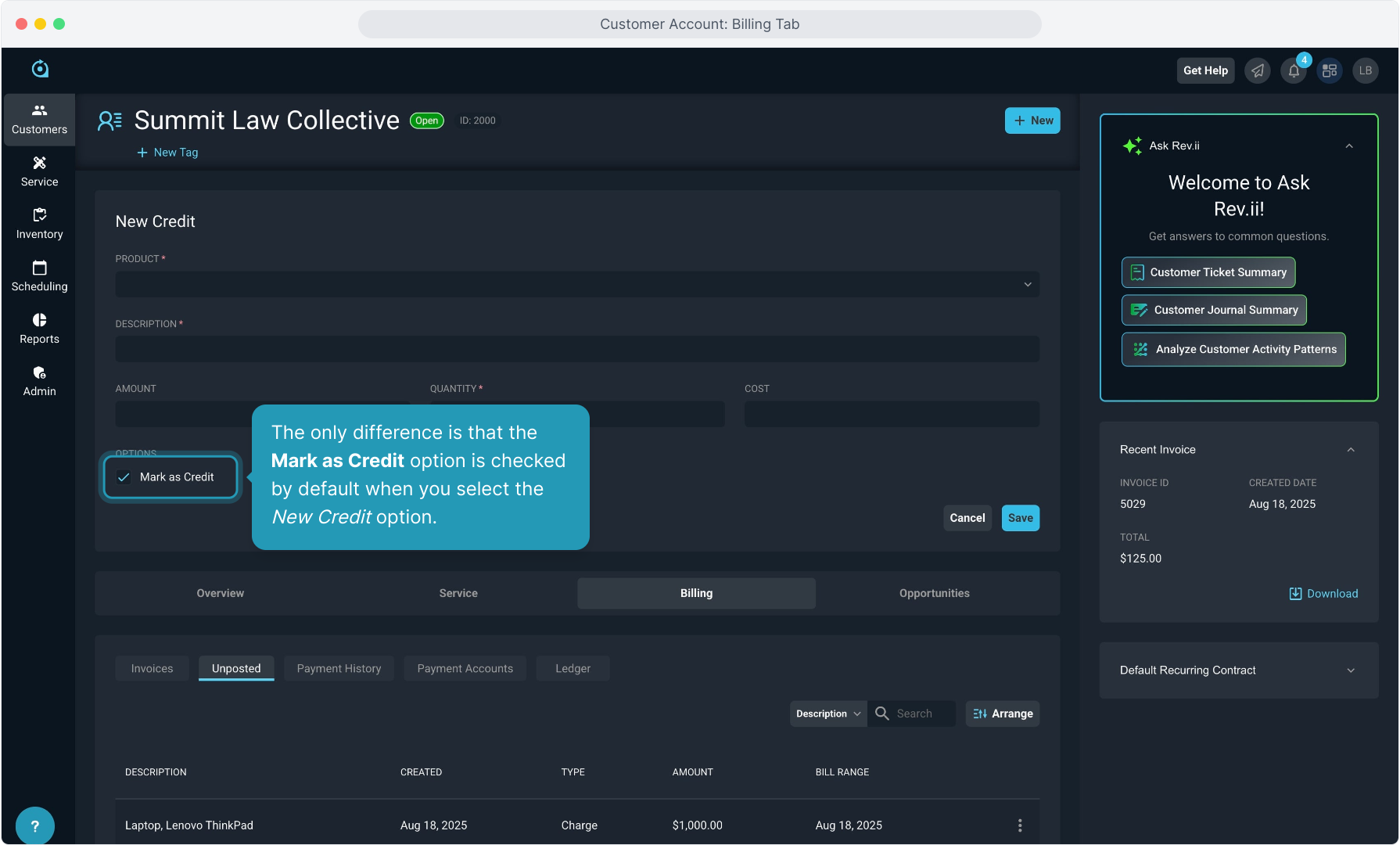Save the new credit
Image resolution: width=1400 pixels, height=845 pixels.
coord(1020,518)
